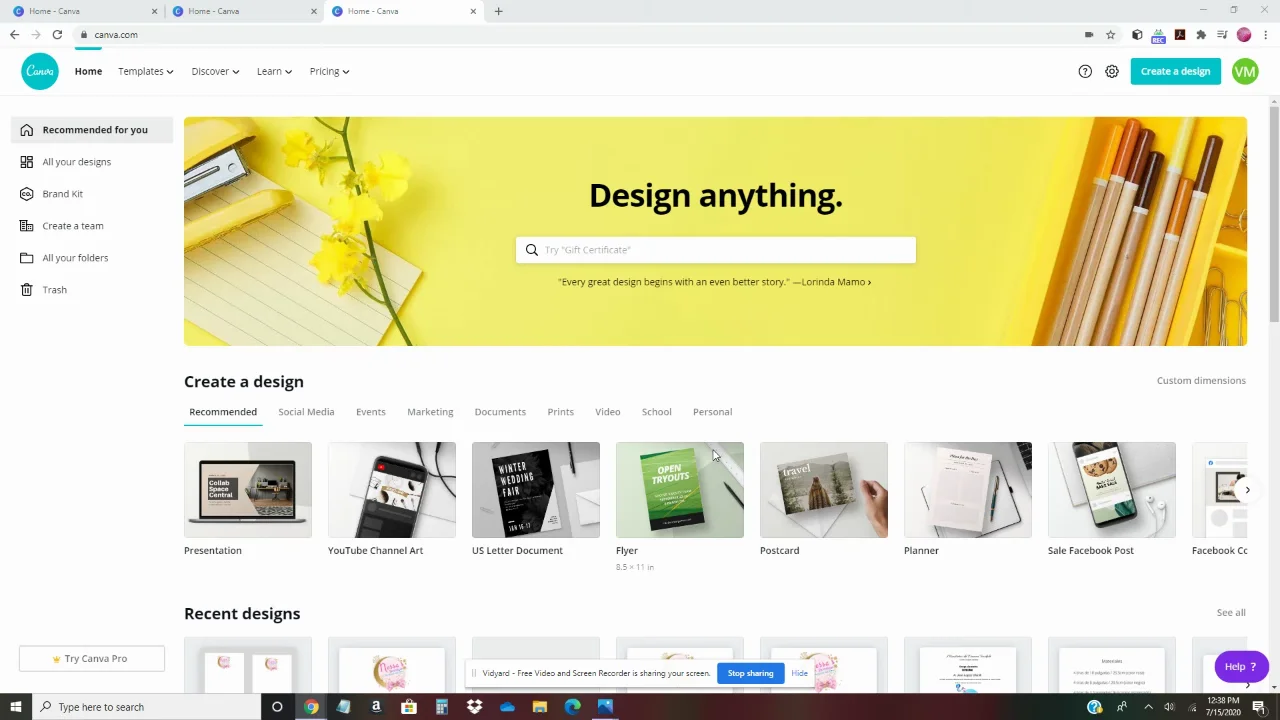
Task: Expand the Templates dropdown menu
Action: 146,71
